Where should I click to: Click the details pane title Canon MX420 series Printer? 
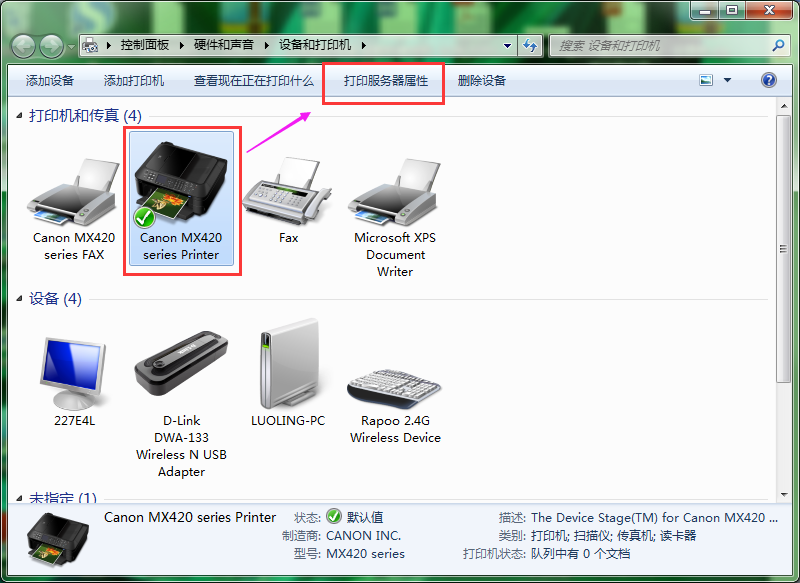pyautogui.click(x=190, y=517)
